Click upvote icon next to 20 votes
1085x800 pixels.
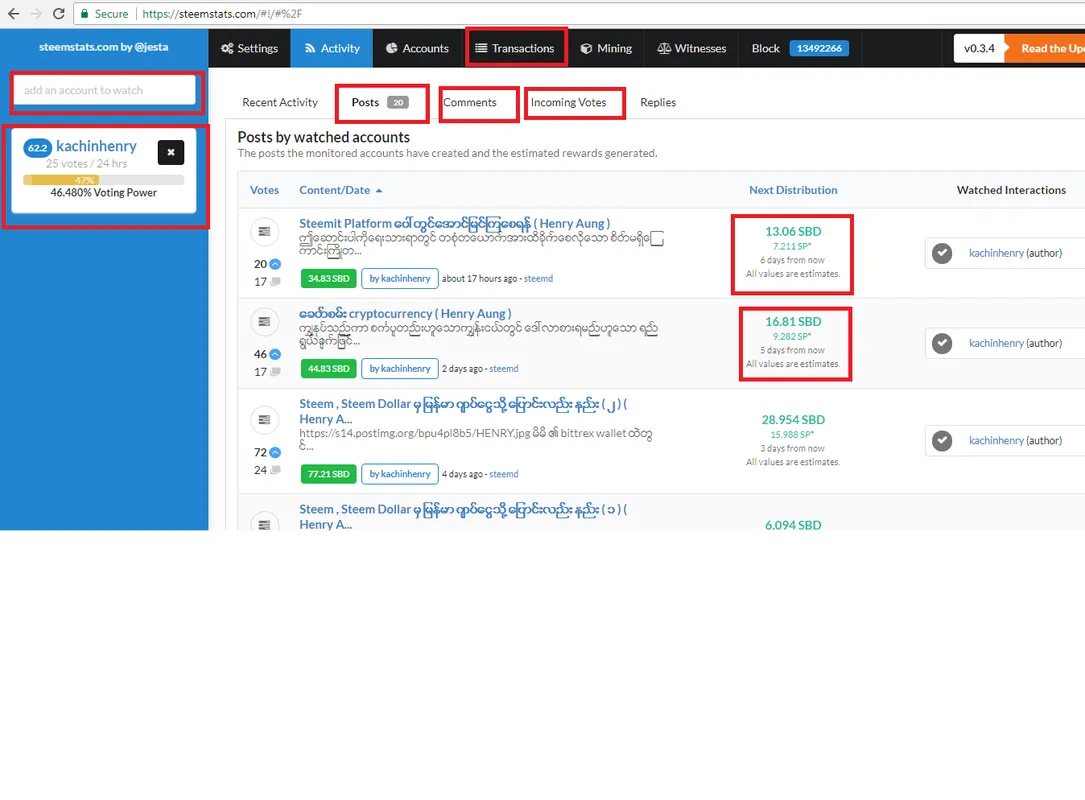(275, 264)
